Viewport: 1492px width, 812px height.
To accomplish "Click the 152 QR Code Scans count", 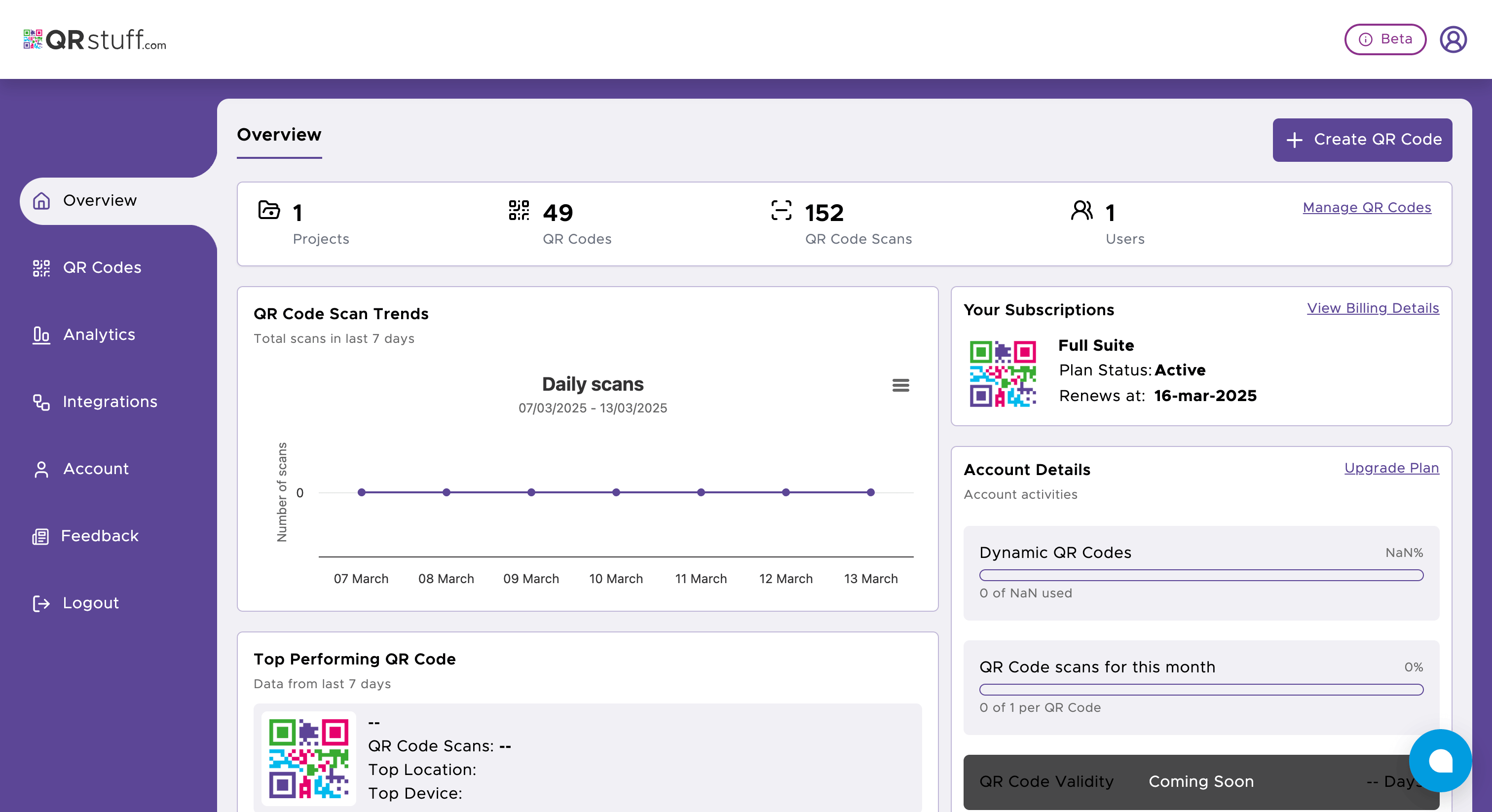I will (x=824, y=213).
